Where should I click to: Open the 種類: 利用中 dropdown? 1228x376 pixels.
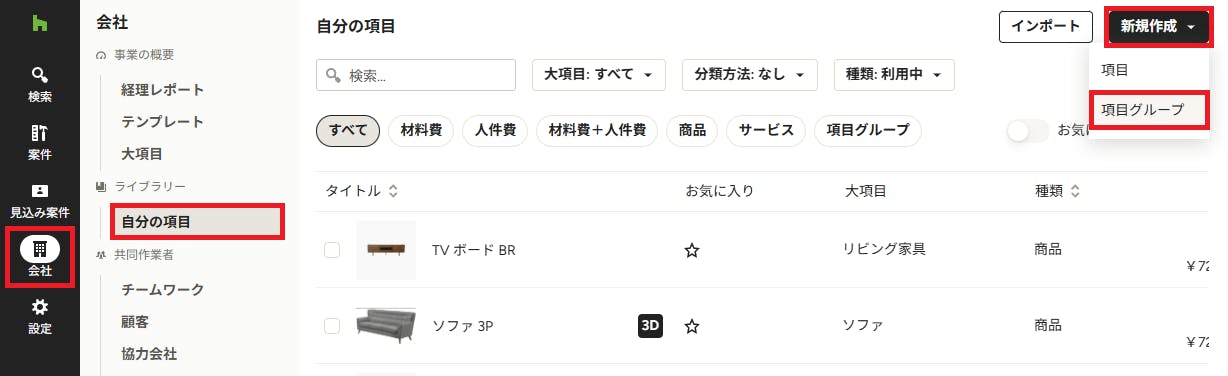pos(894,75)
